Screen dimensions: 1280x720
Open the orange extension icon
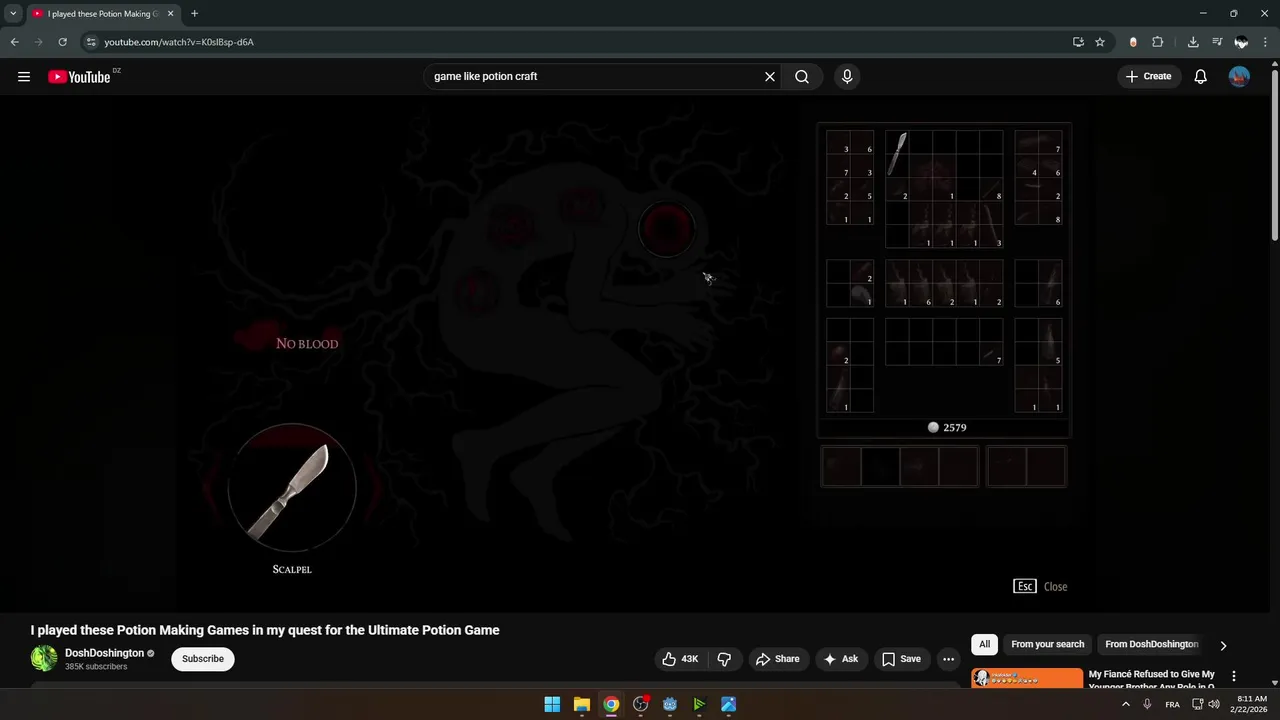point(1133,42)
